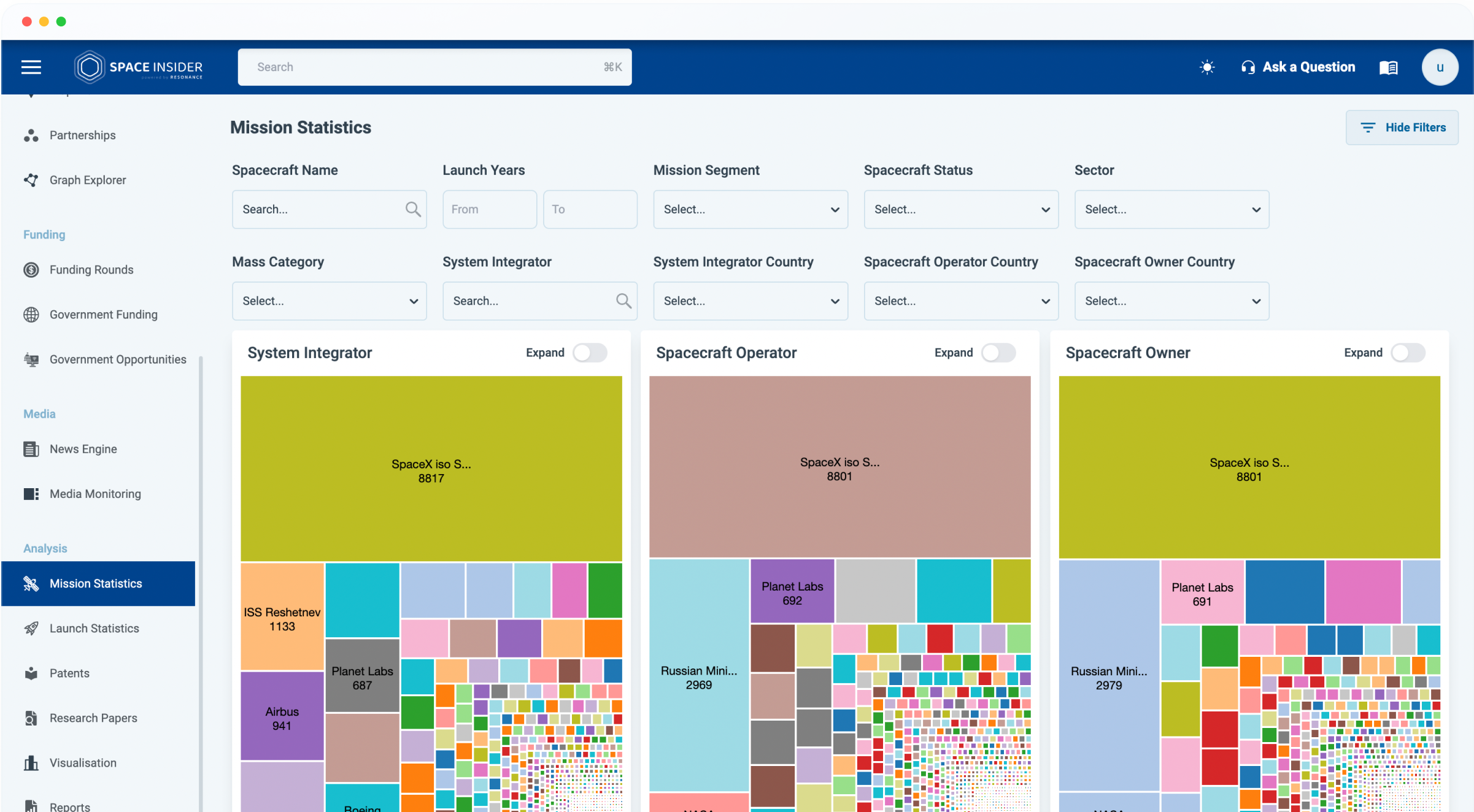Open the hamburger navigation menu
The image size is (1474, 812).
(x=31, y=67)
